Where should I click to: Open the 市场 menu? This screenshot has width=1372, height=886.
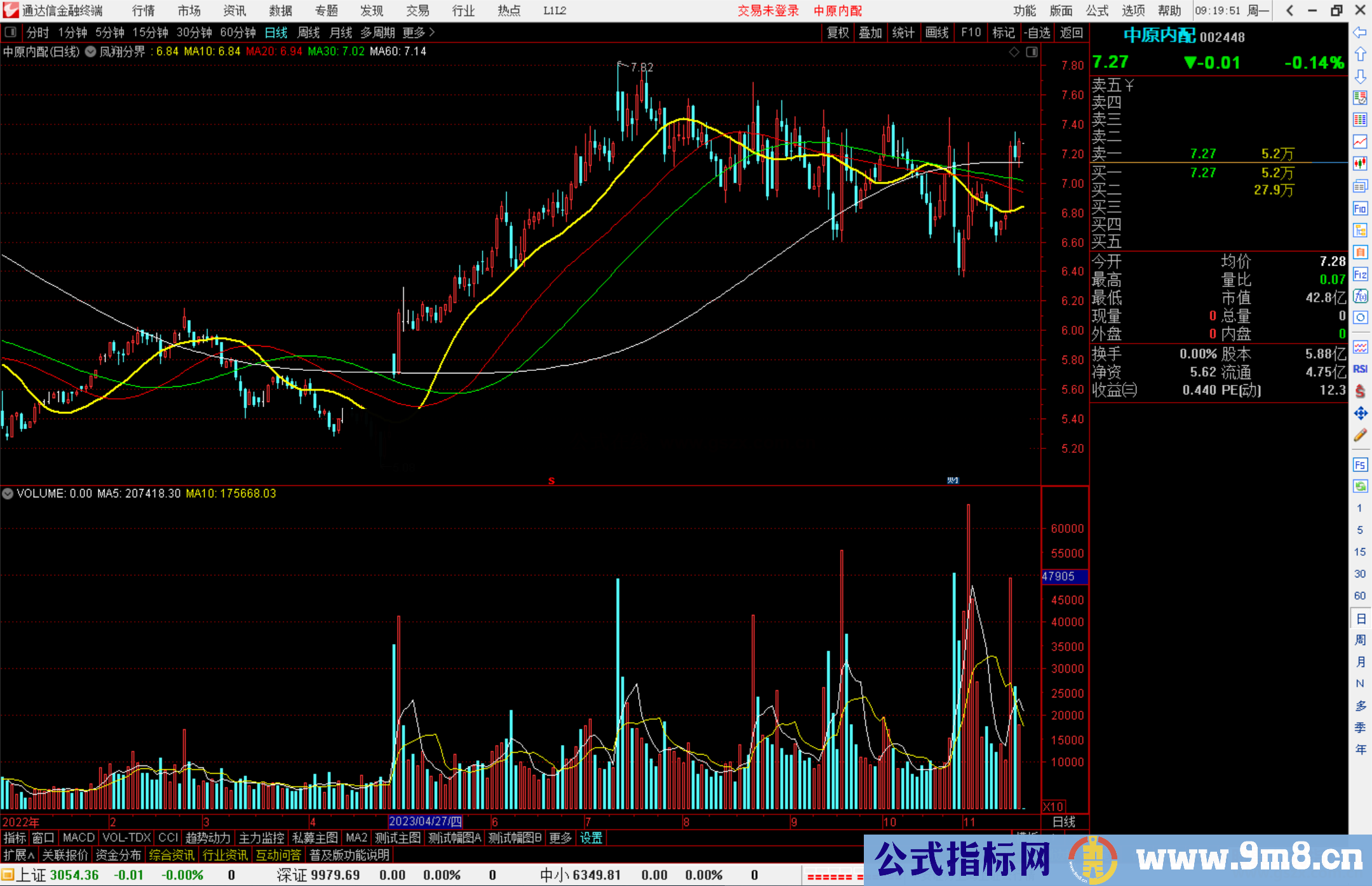(x=189, y=11)
